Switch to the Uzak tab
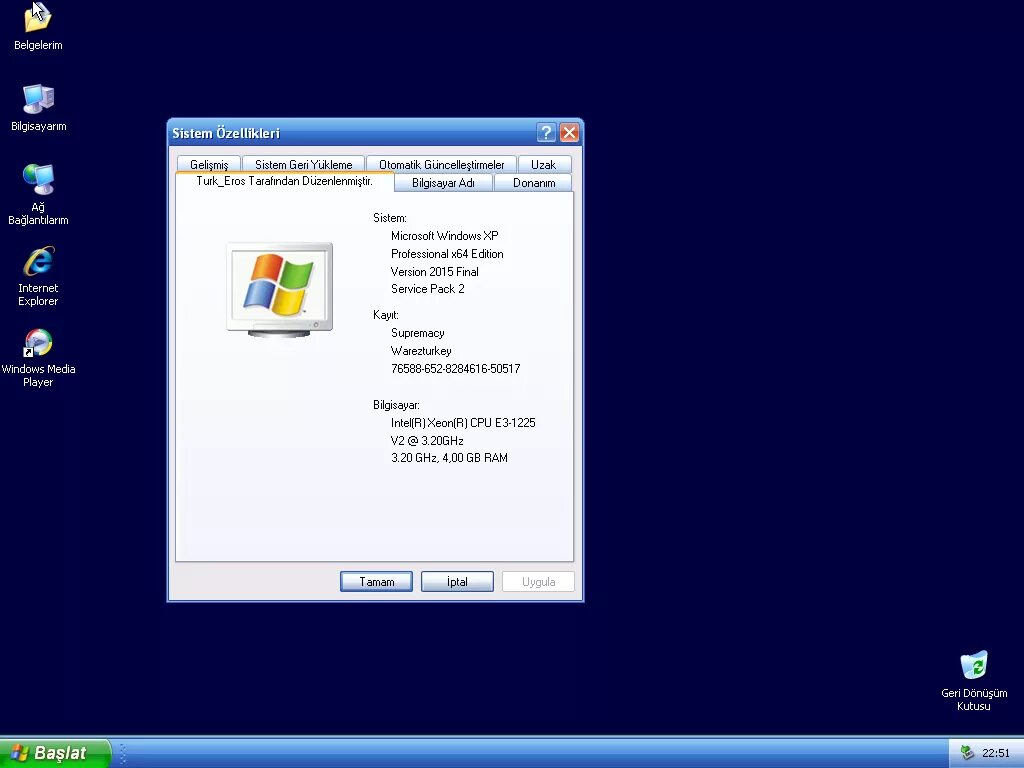Screen dimensions: 1024x768 [543, 165]
